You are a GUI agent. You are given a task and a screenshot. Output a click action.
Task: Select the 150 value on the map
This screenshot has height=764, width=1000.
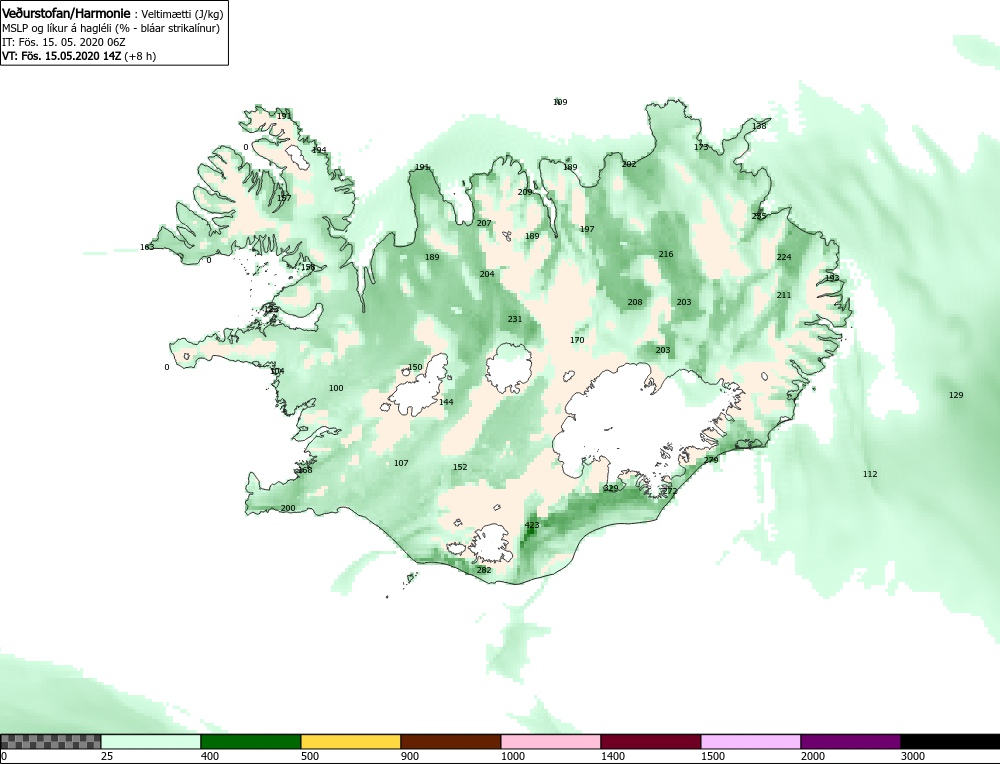pos(415,367)
